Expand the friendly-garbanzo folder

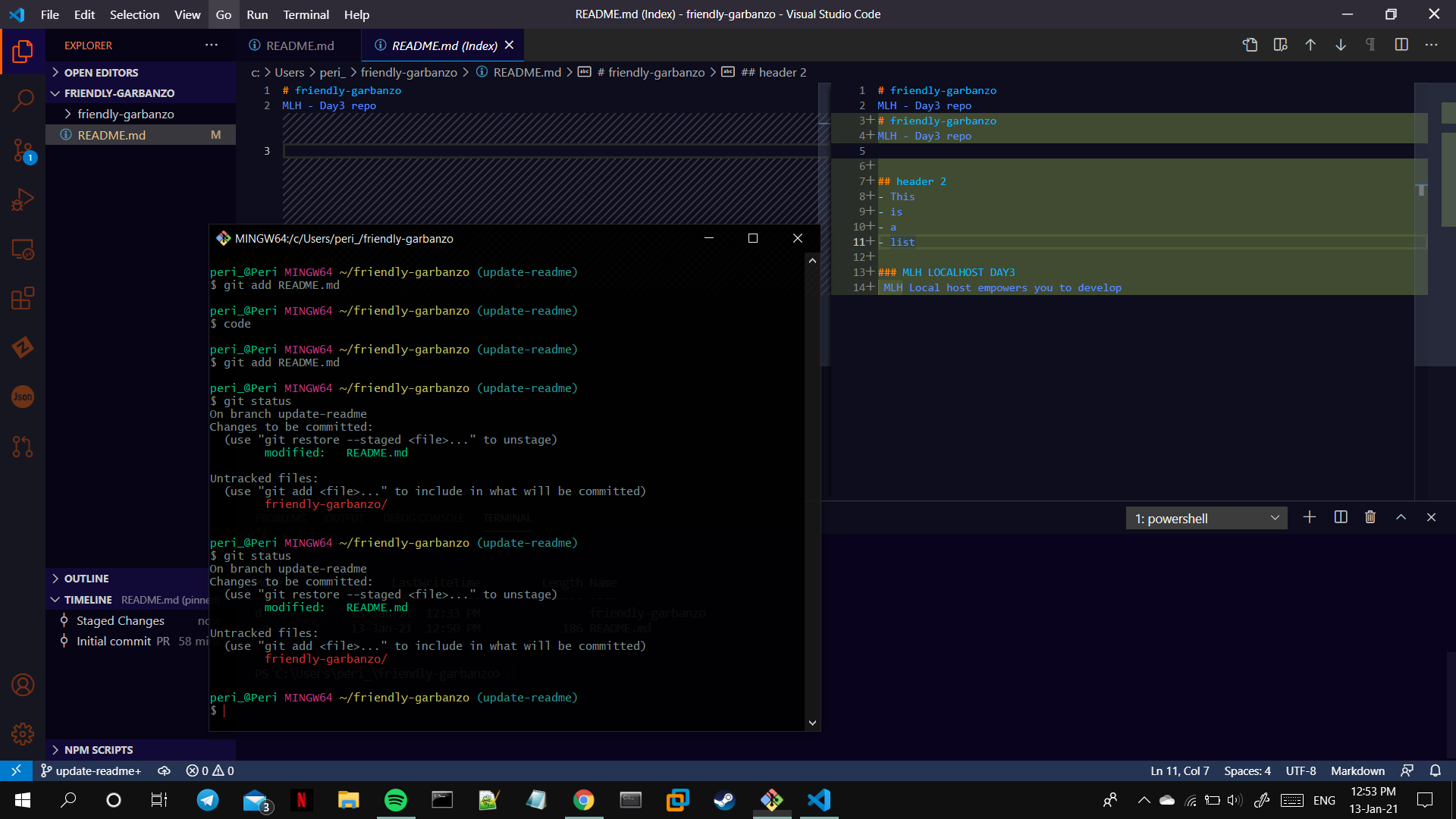tap(125, 115)
